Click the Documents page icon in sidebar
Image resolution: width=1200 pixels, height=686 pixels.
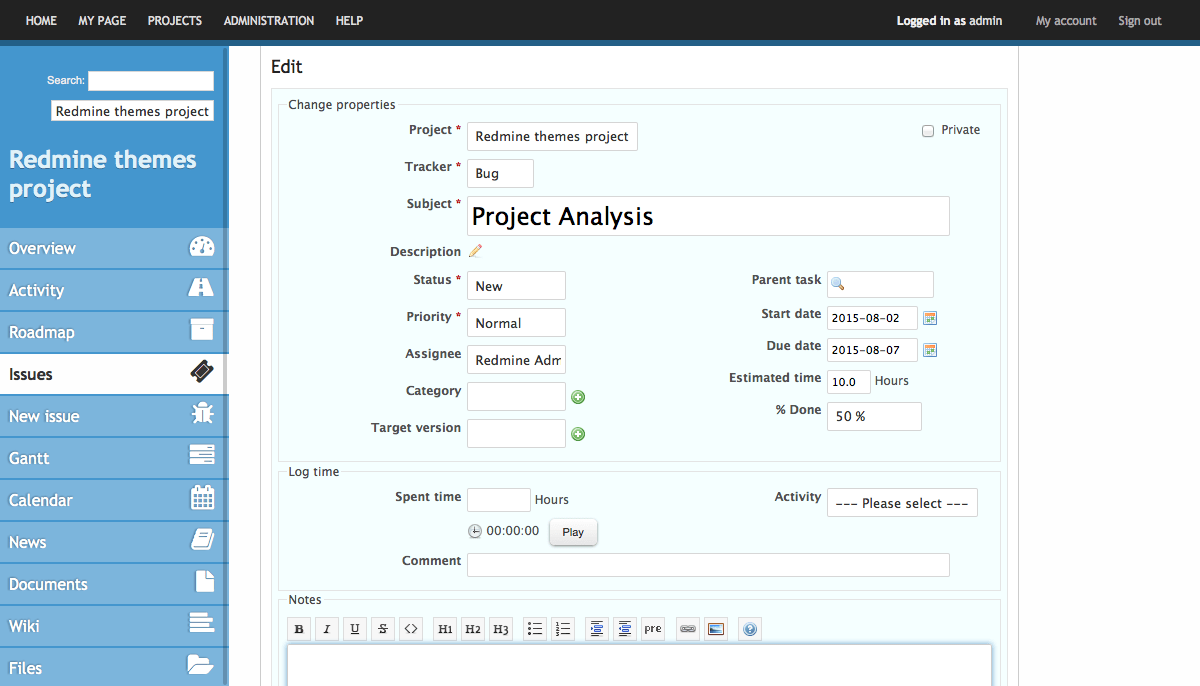(x=204, y=582)
